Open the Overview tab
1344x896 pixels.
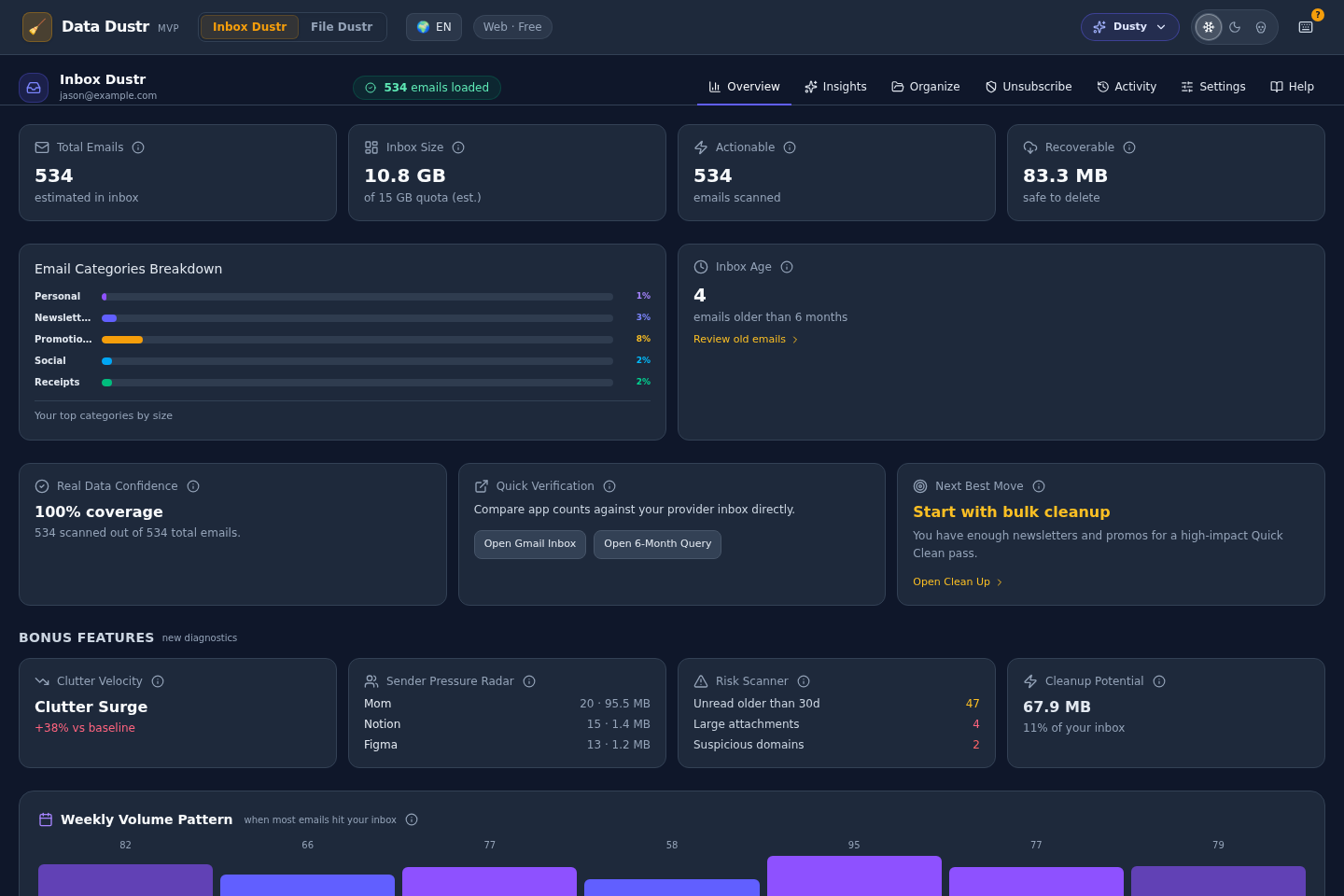[744, 87]
